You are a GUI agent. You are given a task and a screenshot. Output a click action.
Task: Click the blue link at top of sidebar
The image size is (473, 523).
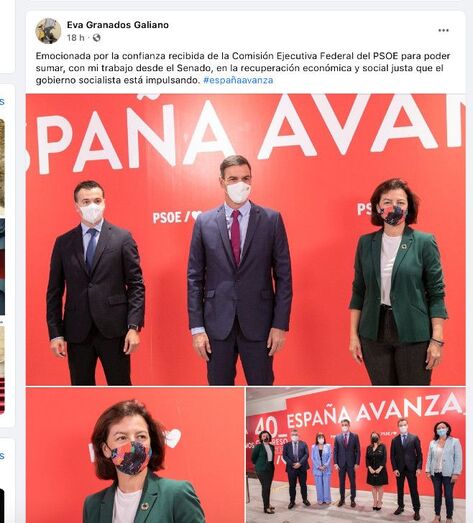point(2,101)
